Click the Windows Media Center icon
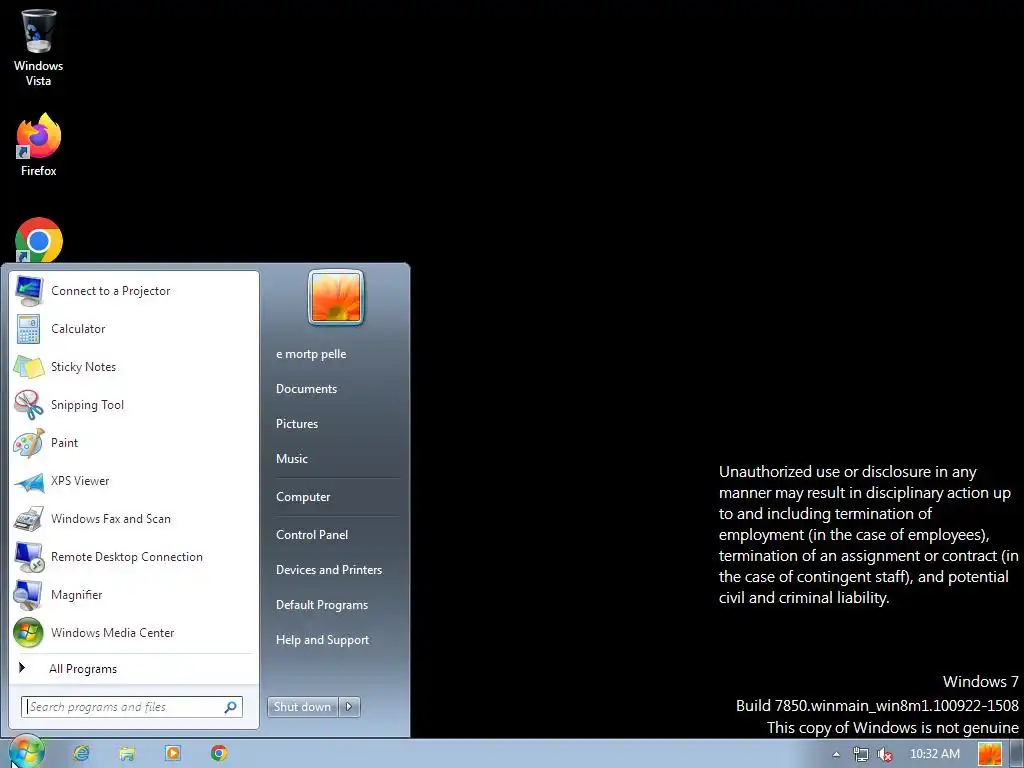1024x768 pixels. [28, 633]
